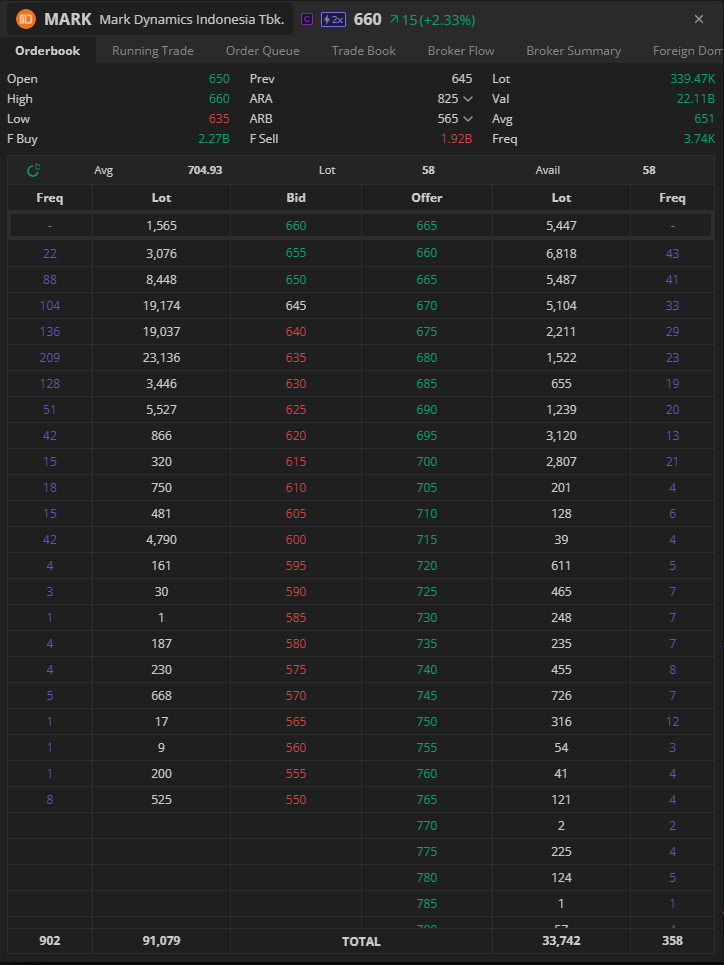
Task: Select offer price 750
Action: click(427, 721)
